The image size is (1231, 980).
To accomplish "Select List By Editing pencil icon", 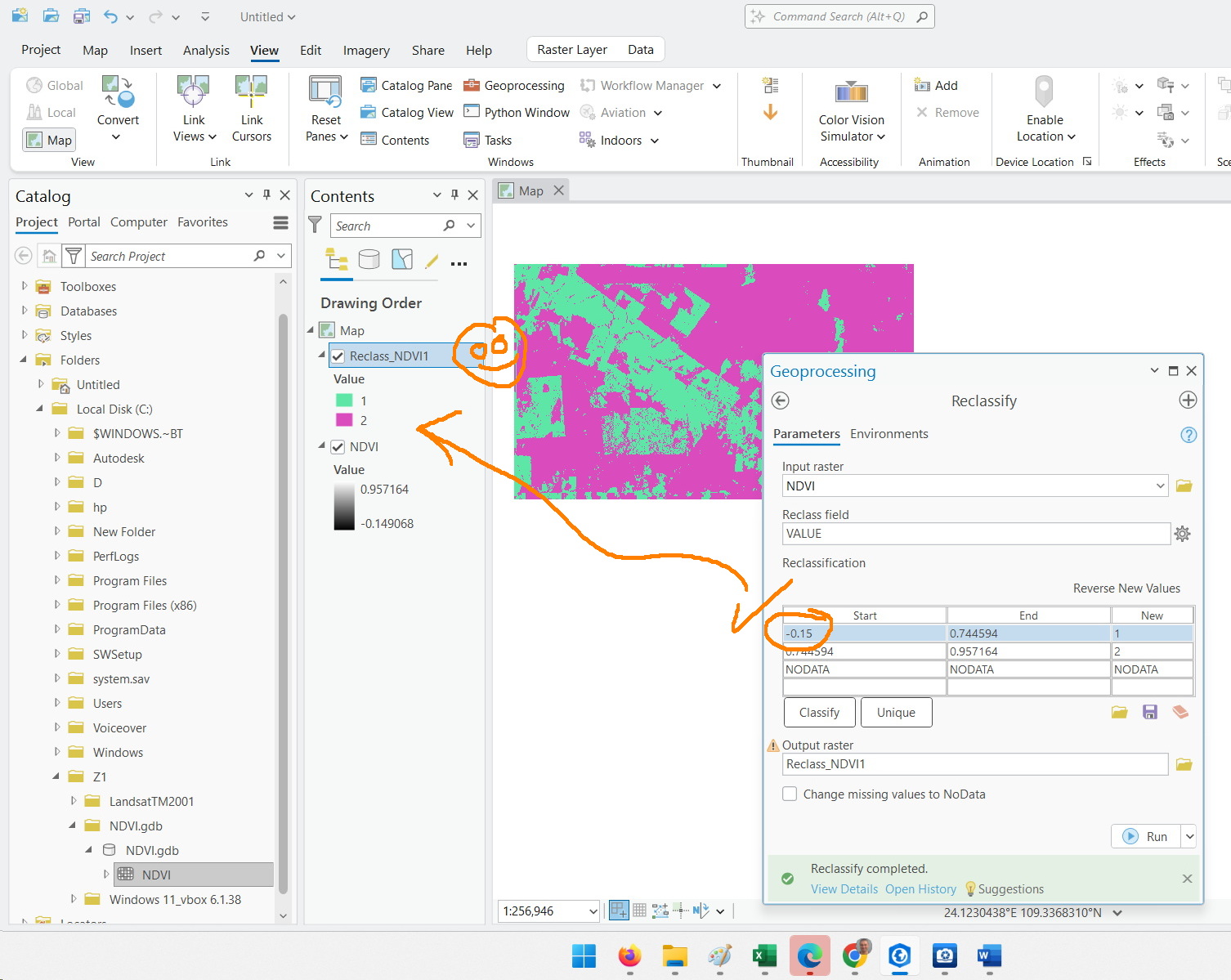I will click(432, 259).
